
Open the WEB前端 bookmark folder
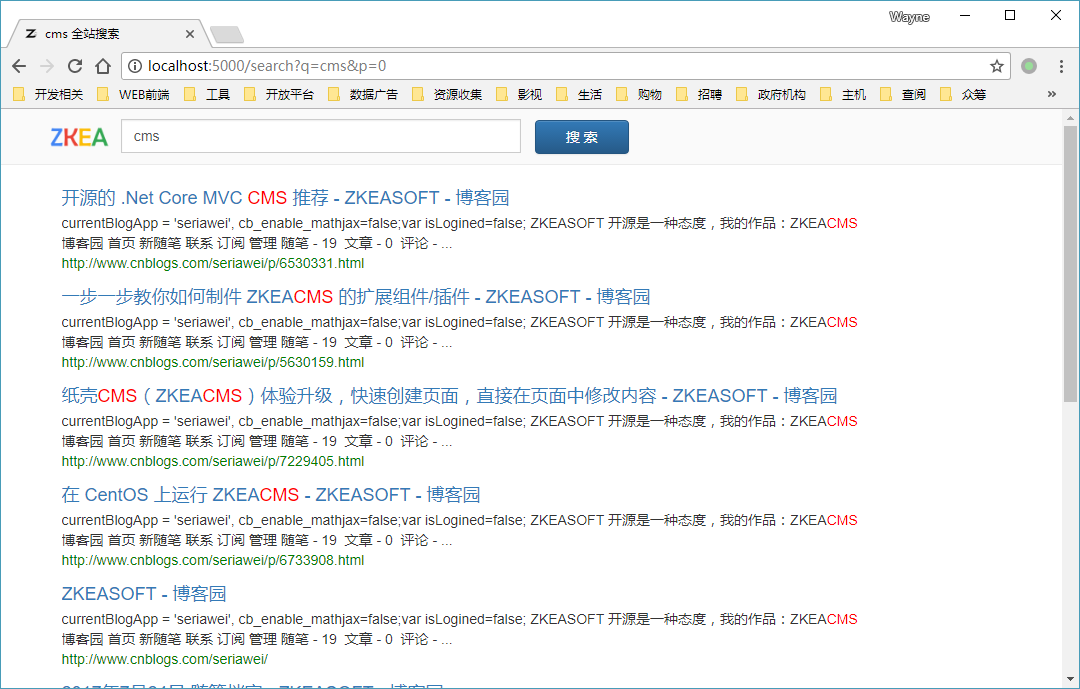[x=134, y=94]
